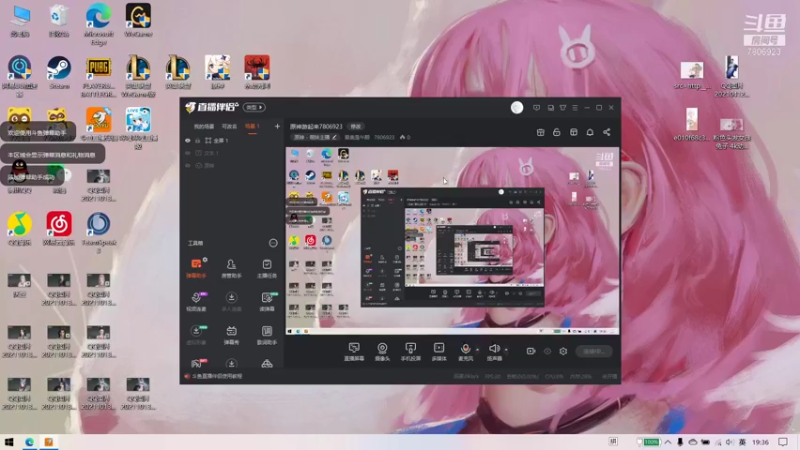
Task: Click the orange app icon on the taskbar
Action: pos(49,442)
